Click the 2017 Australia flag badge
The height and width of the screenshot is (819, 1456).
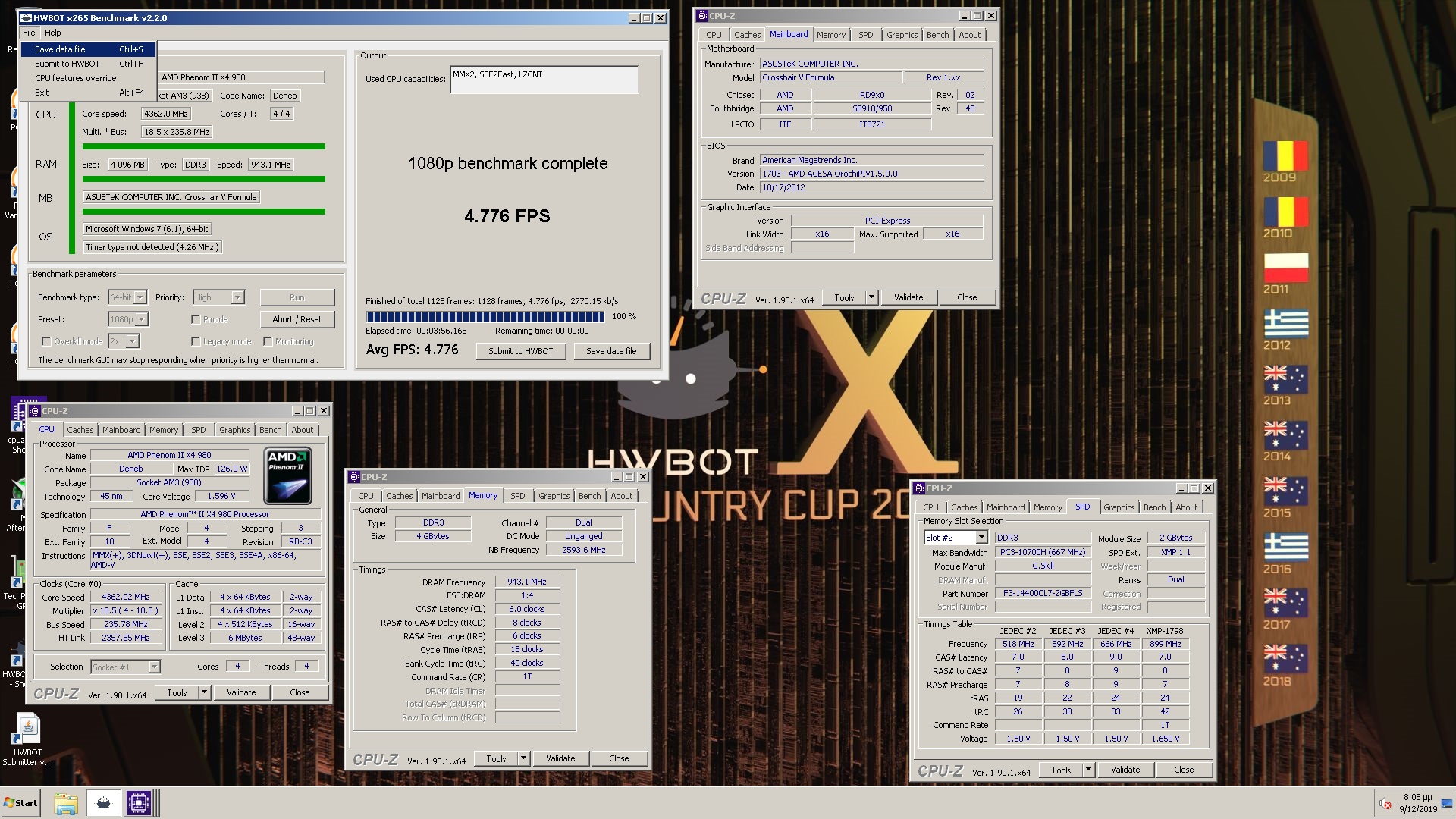[1285, 604]
